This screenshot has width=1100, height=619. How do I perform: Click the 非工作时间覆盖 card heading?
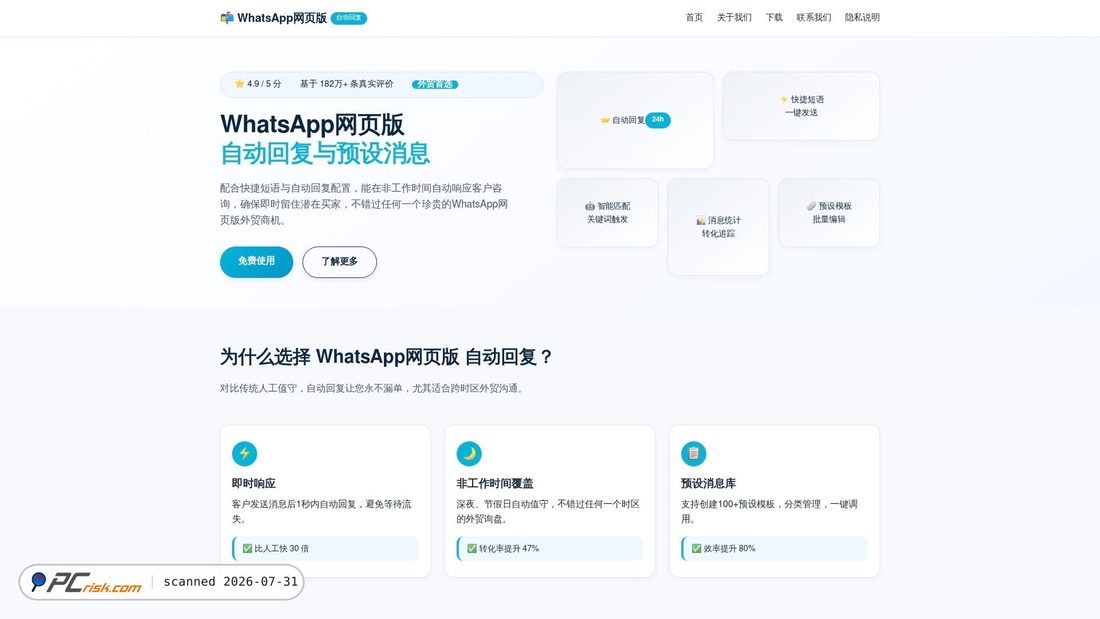point(495,483)
